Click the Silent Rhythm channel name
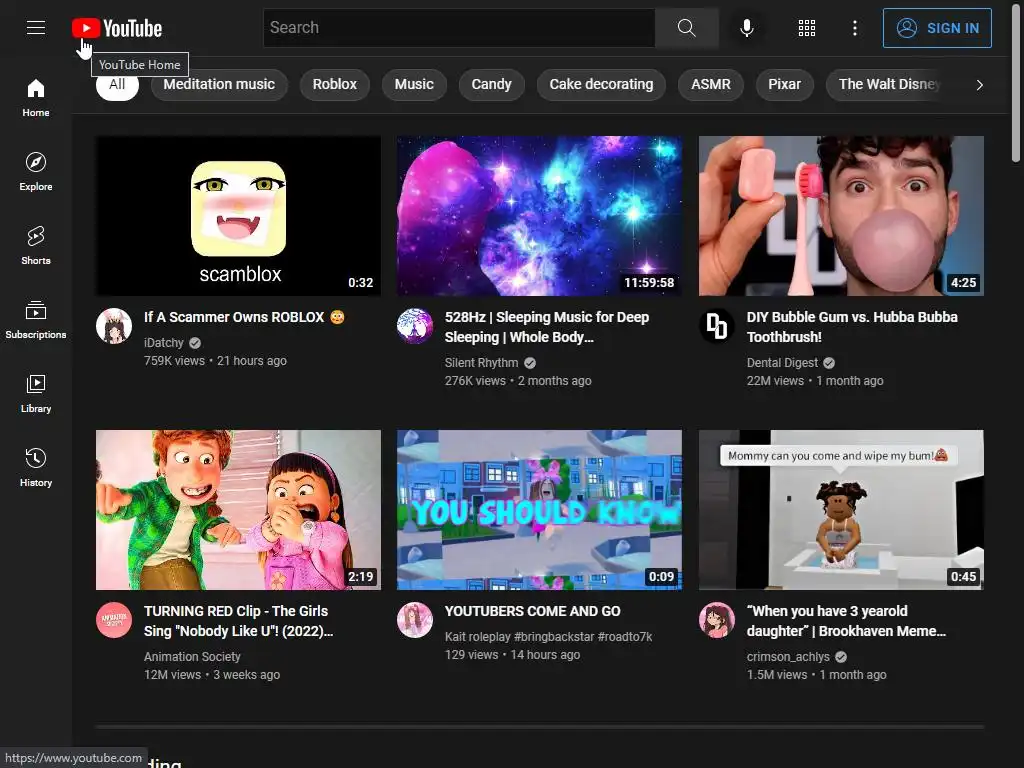 tap(481, 363)
